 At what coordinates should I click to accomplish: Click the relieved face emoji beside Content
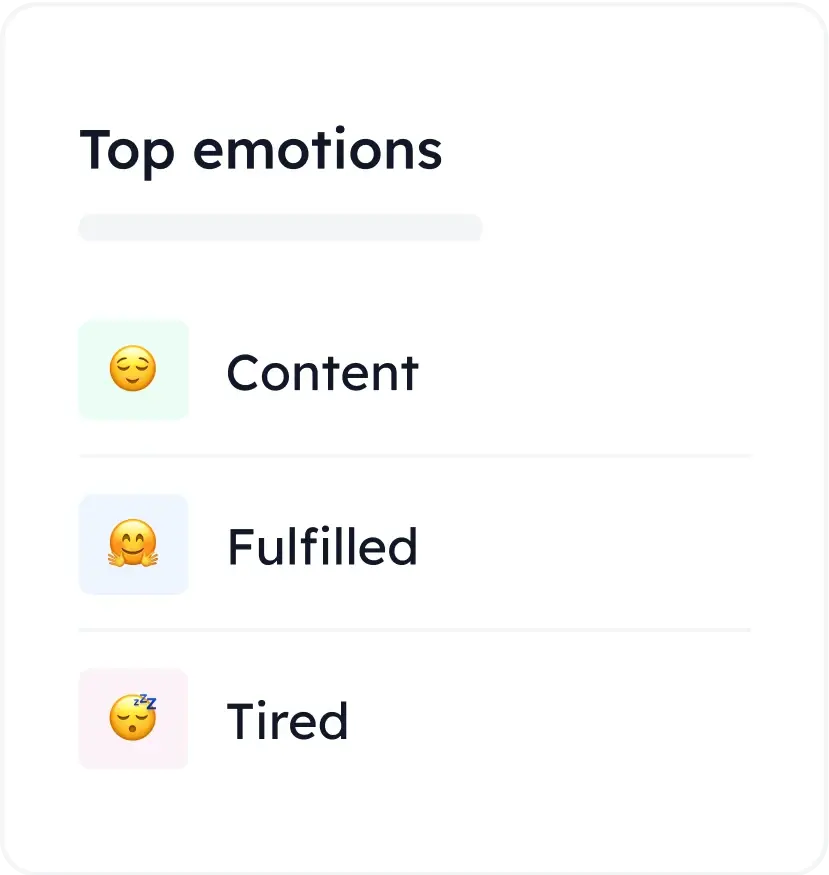tap(133, 371)
